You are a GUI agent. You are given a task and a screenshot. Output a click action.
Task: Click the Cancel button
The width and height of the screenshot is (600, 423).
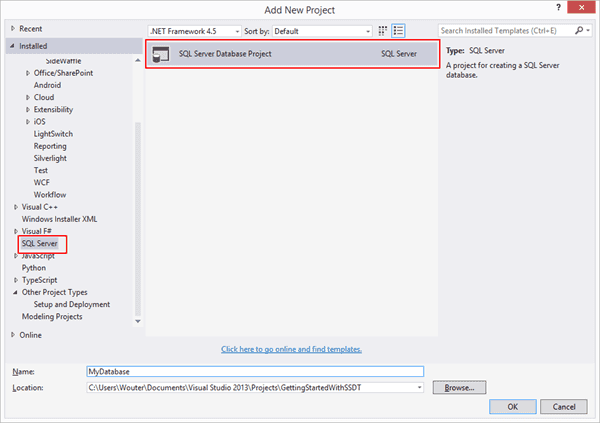click(x=564, y=407)
